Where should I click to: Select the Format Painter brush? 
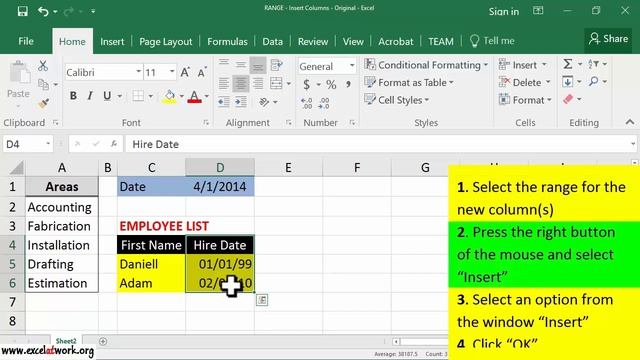(43, 103)
